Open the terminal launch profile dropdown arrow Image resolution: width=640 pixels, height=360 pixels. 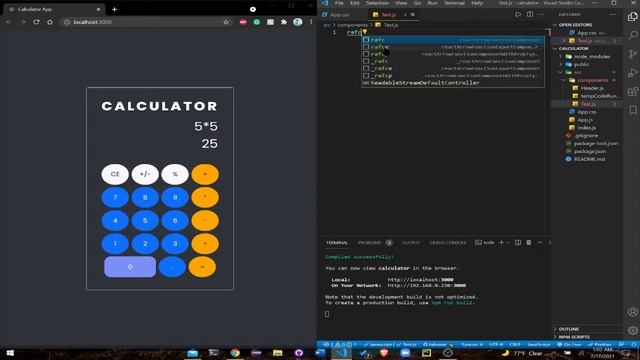coord(508,242)
